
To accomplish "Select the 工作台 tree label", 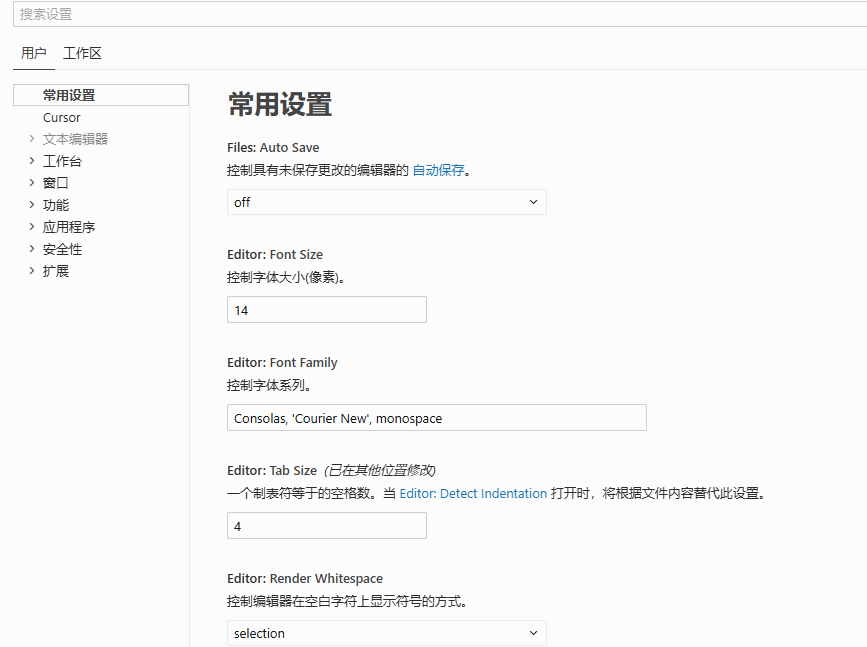I will (62, 161).
